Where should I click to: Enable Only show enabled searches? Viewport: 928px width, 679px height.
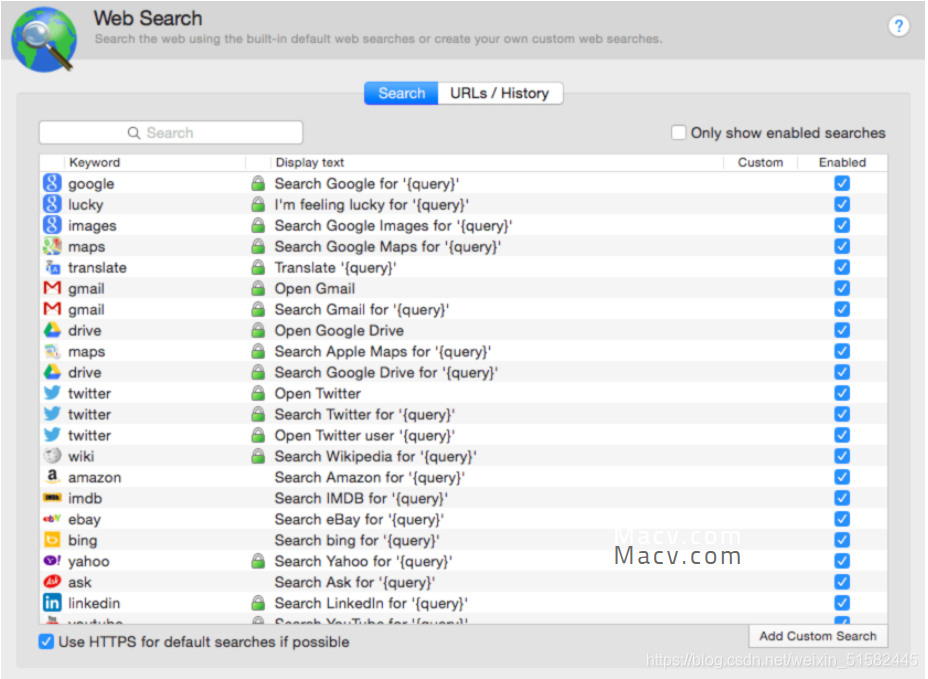[678, 133]
